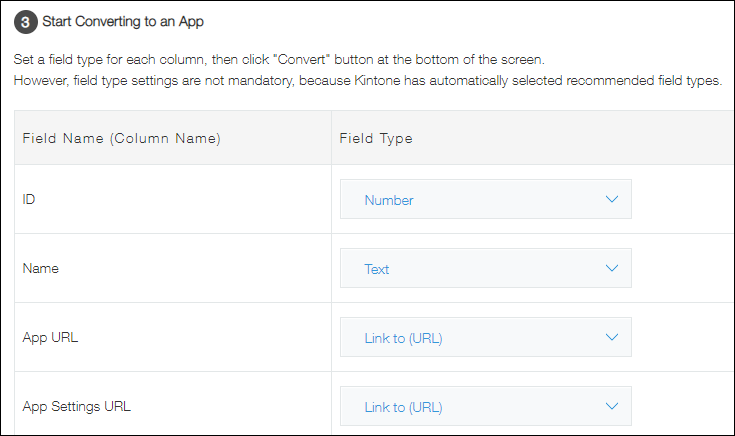Select the App URL field name cell

pos(50,337)
